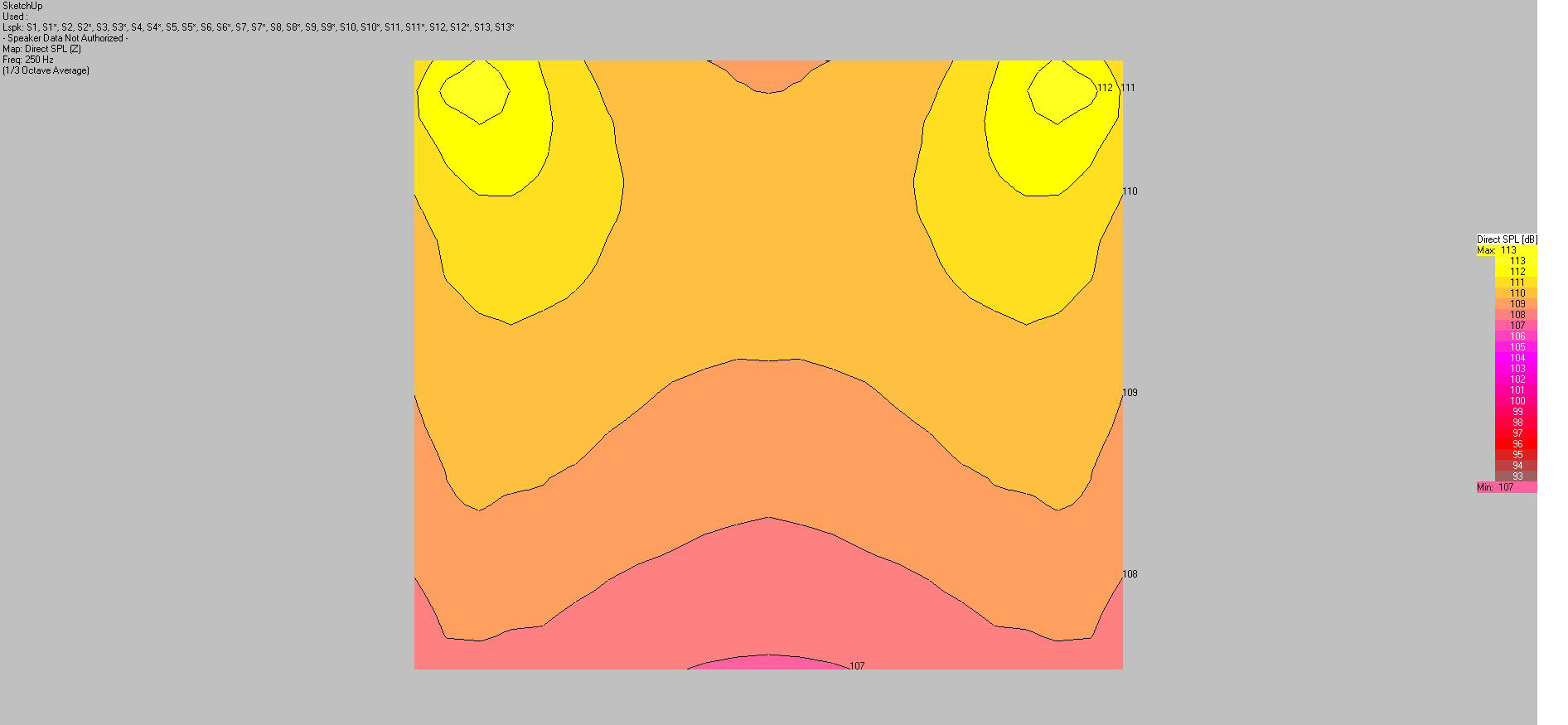Click the '(1/3 Octave Average)' line
1568x725 pixels.
46,70
